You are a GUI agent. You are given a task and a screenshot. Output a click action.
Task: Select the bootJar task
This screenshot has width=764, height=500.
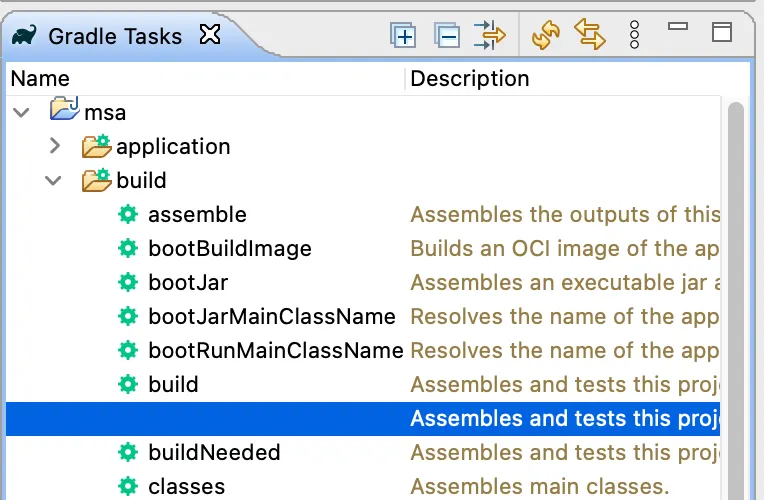pos(179,283)
